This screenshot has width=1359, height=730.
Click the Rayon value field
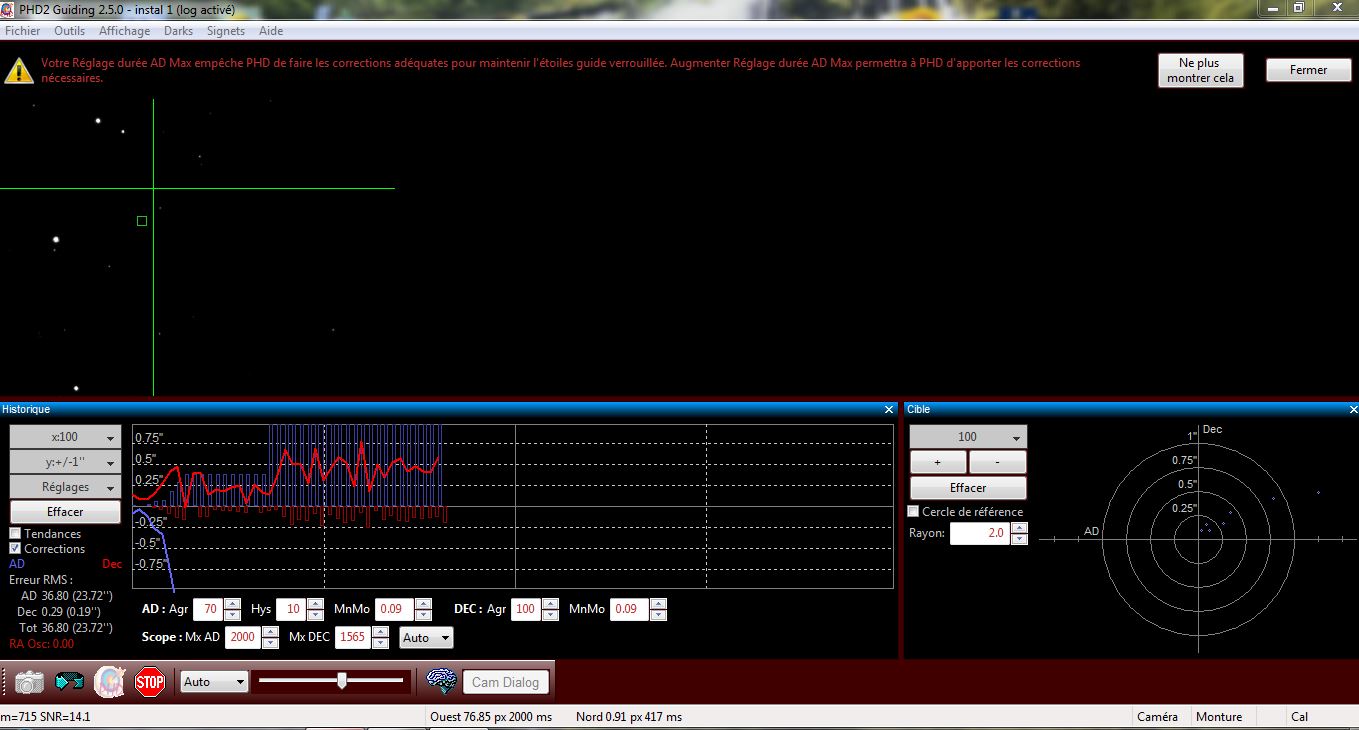click(x=979, y=534)
